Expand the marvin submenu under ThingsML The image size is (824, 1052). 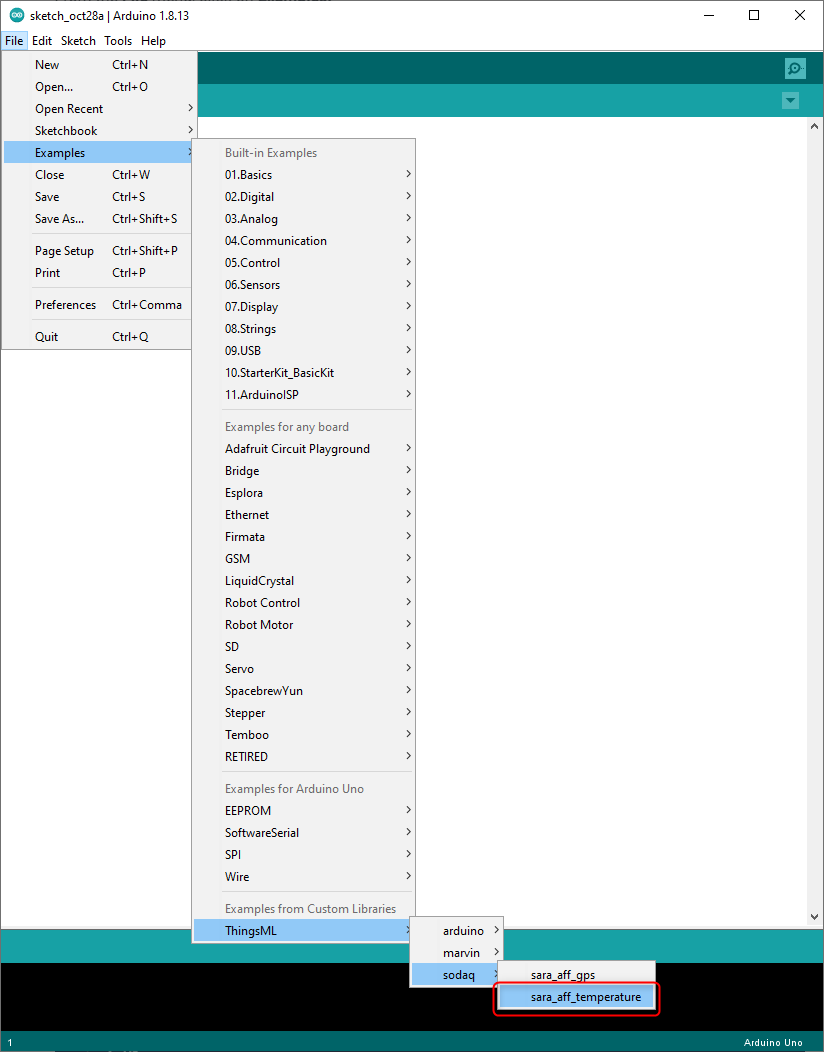pos(456,953)
